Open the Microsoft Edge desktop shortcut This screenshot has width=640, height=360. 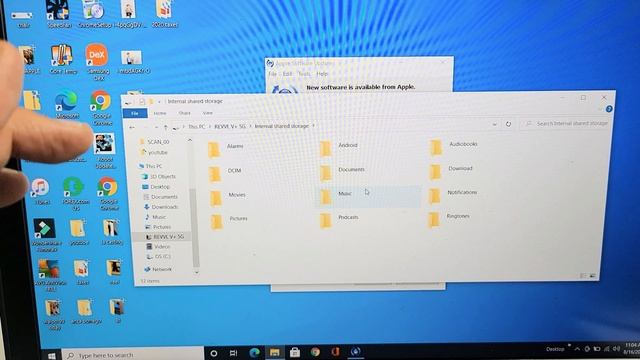tap(67, 105)
